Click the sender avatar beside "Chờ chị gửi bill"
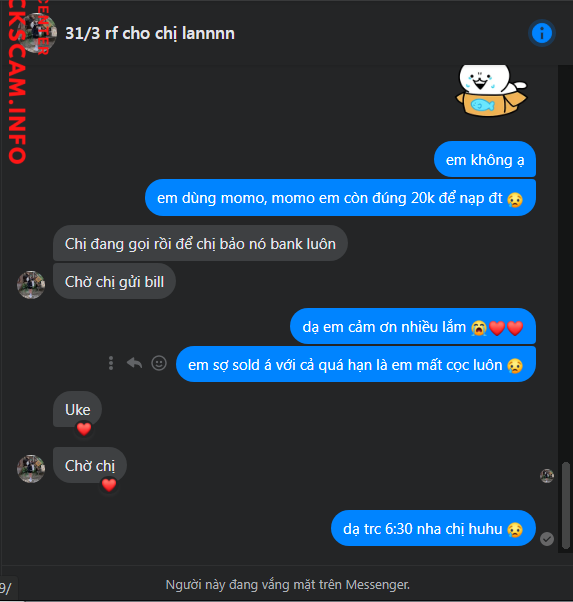The image size is (573, 602). click(x=31, y=284)
